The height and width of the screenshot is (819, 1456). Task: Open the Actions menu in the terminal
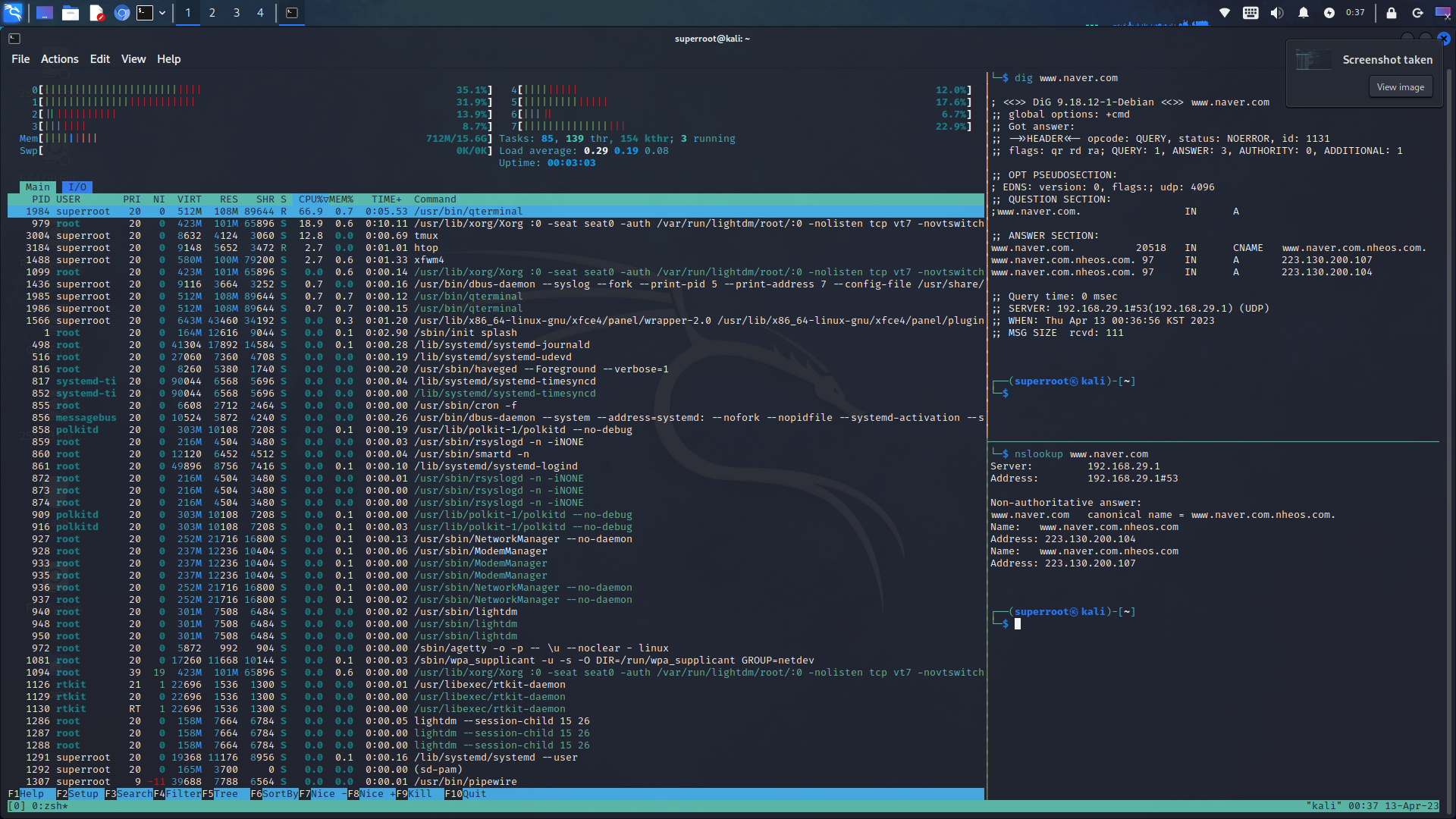point(59,58)
